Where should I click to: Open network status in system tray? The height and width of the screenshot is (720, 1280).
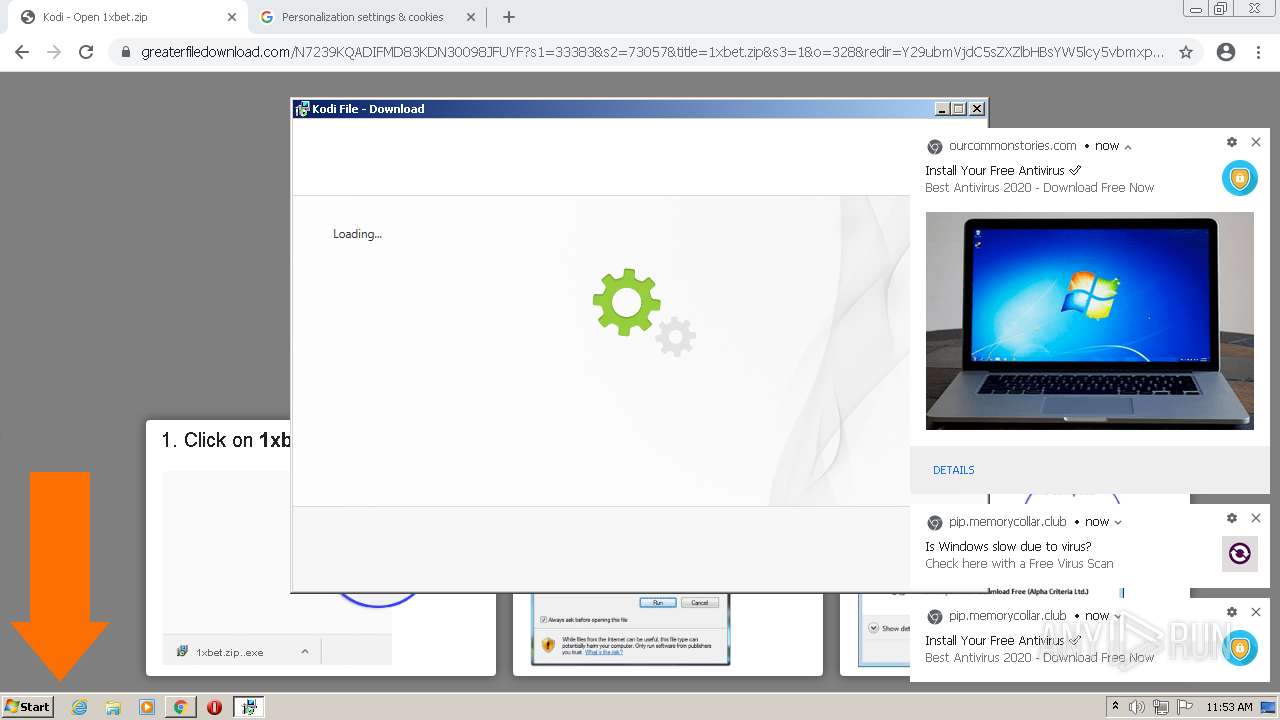point(1161,707)
